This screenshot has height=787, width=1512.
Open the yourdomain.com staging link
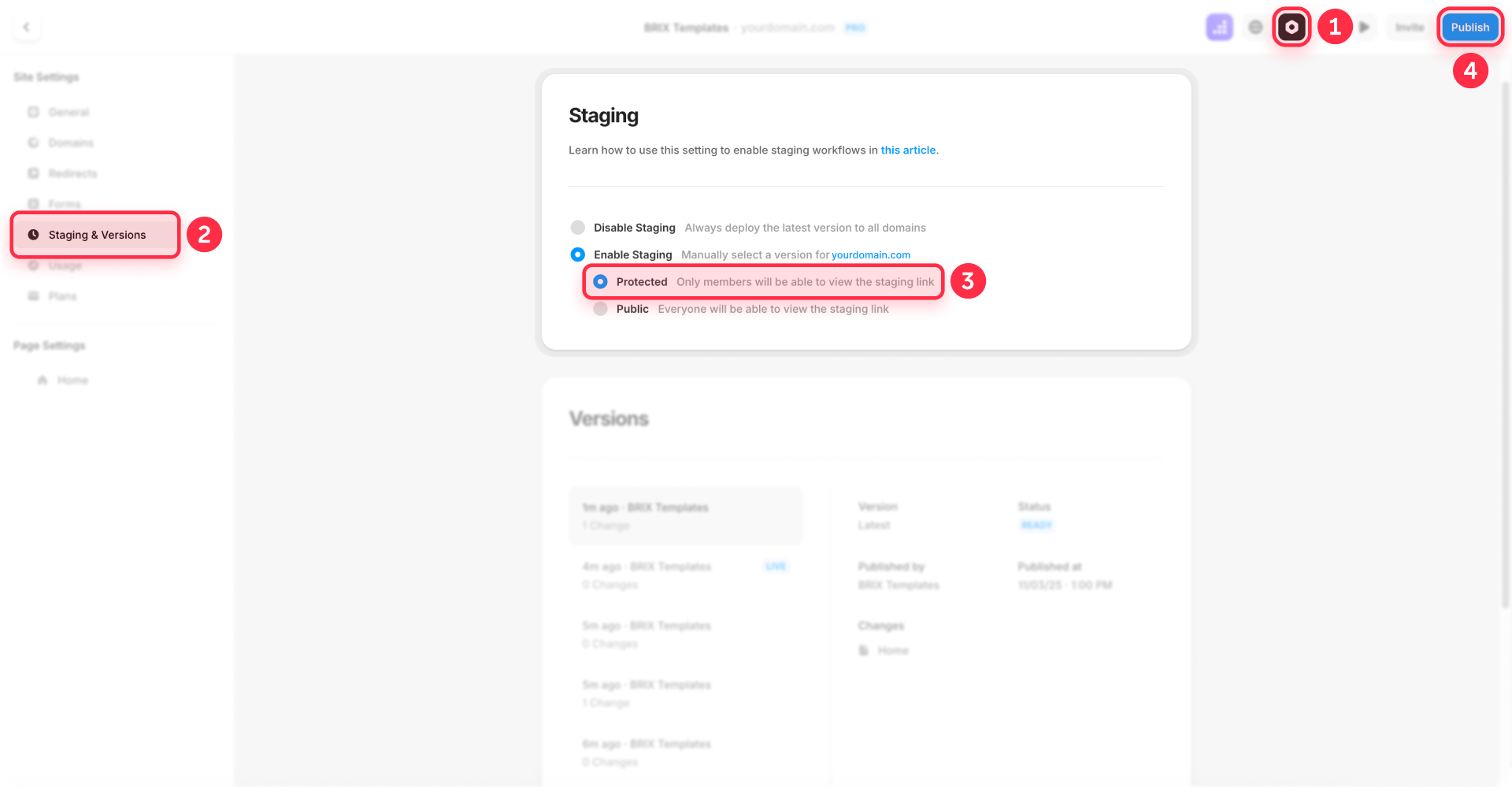(870, 254)
